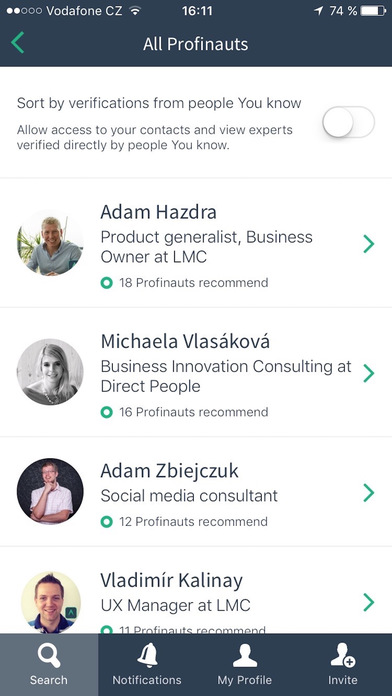Tap Vladimír Kalinay profile photo

[50, 601]
